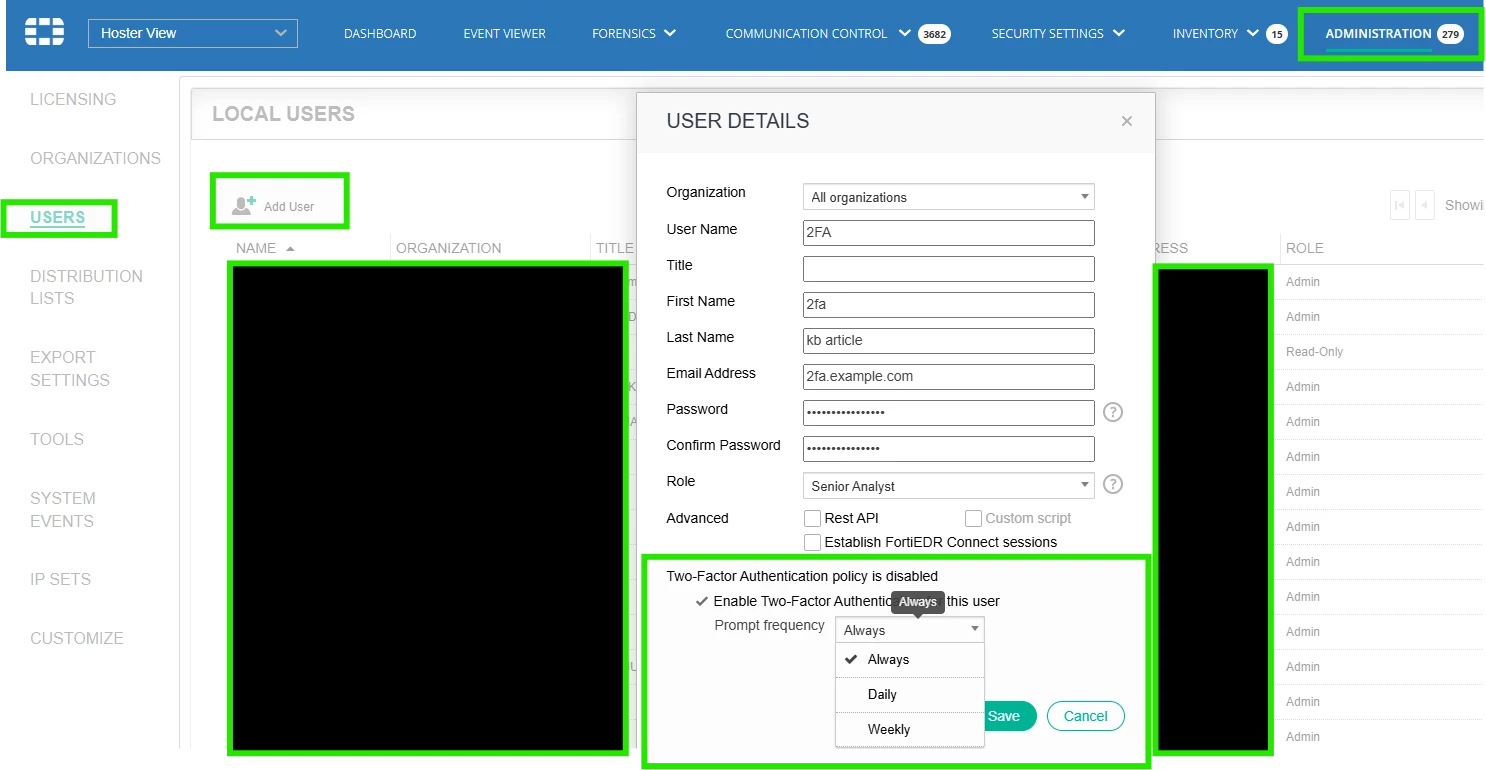The height and width of the screenshot is (770, 1486).
Task: Expand the Forensics menu
Action: 670,33
